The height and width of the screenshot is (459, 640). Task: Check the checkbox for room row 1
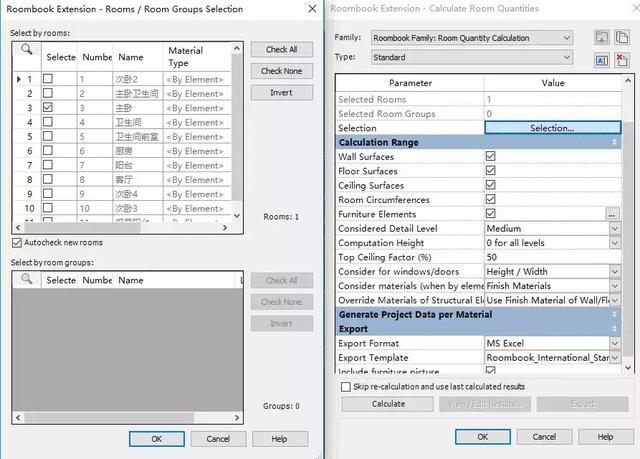(48, 78)
